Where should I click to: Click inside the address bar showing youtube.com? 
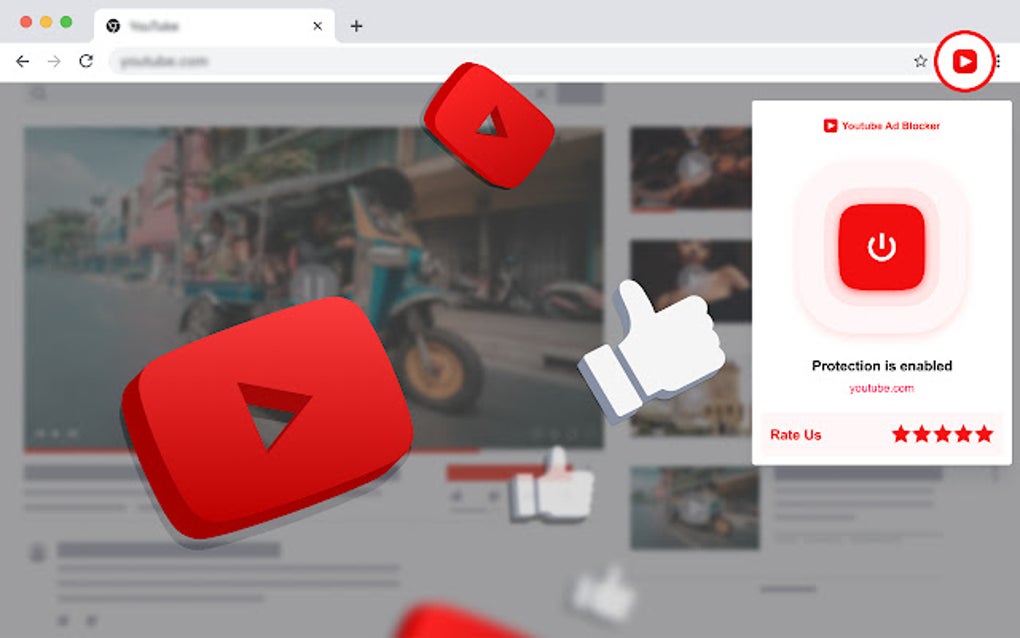pyautogui.click(x=200, y=61)
